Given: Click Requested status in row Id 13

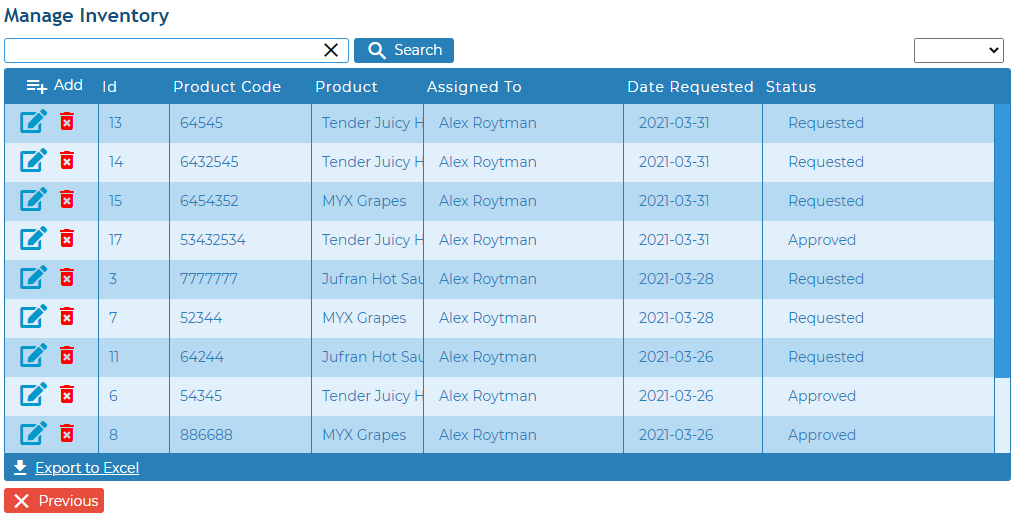Looking at the screenshot, I should click(826, 123).
